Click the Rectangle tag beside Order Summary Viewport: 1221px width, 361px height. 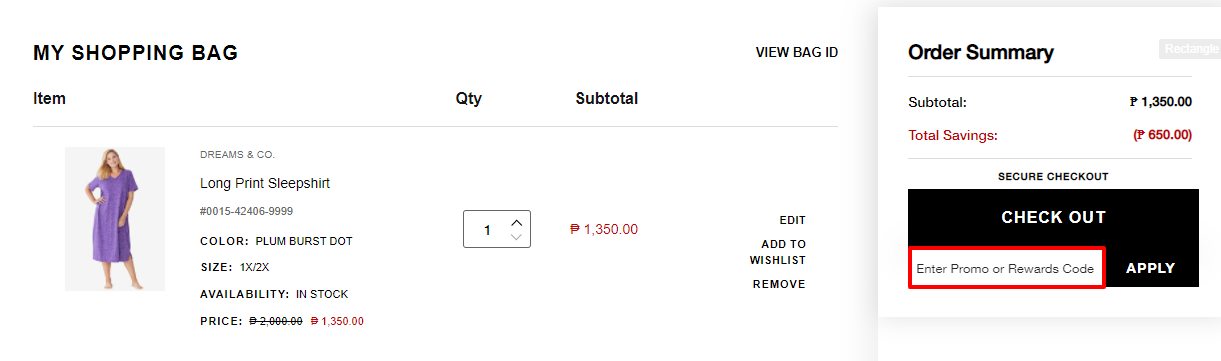point(1189,48)
